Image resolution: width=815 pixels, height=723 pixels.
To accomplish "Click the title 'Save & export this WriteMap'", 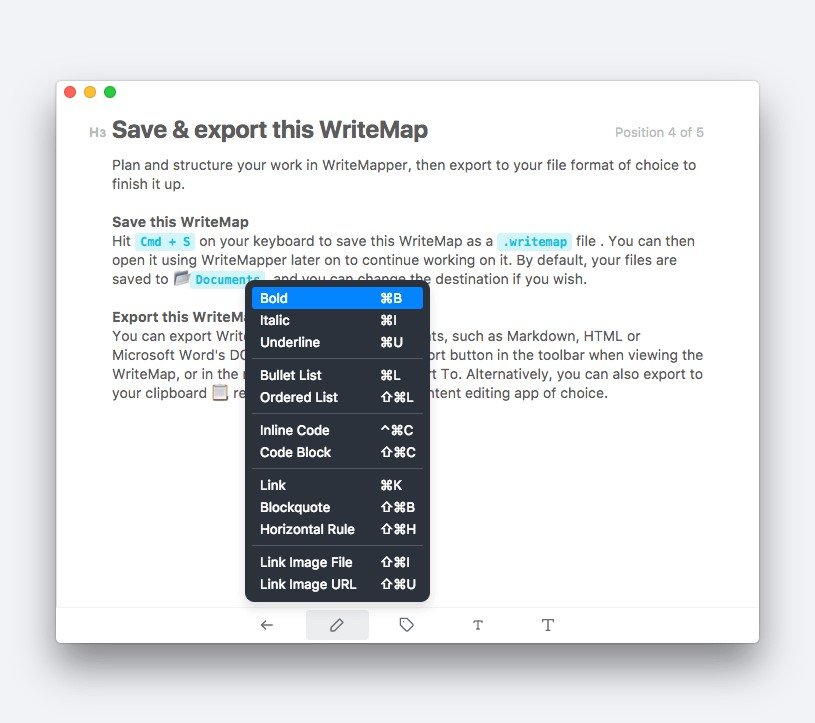I will 270,130.
